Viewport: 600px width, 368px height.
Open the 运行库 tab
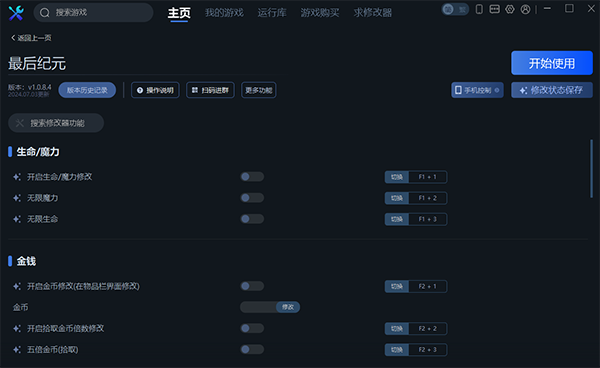point(272,13)
